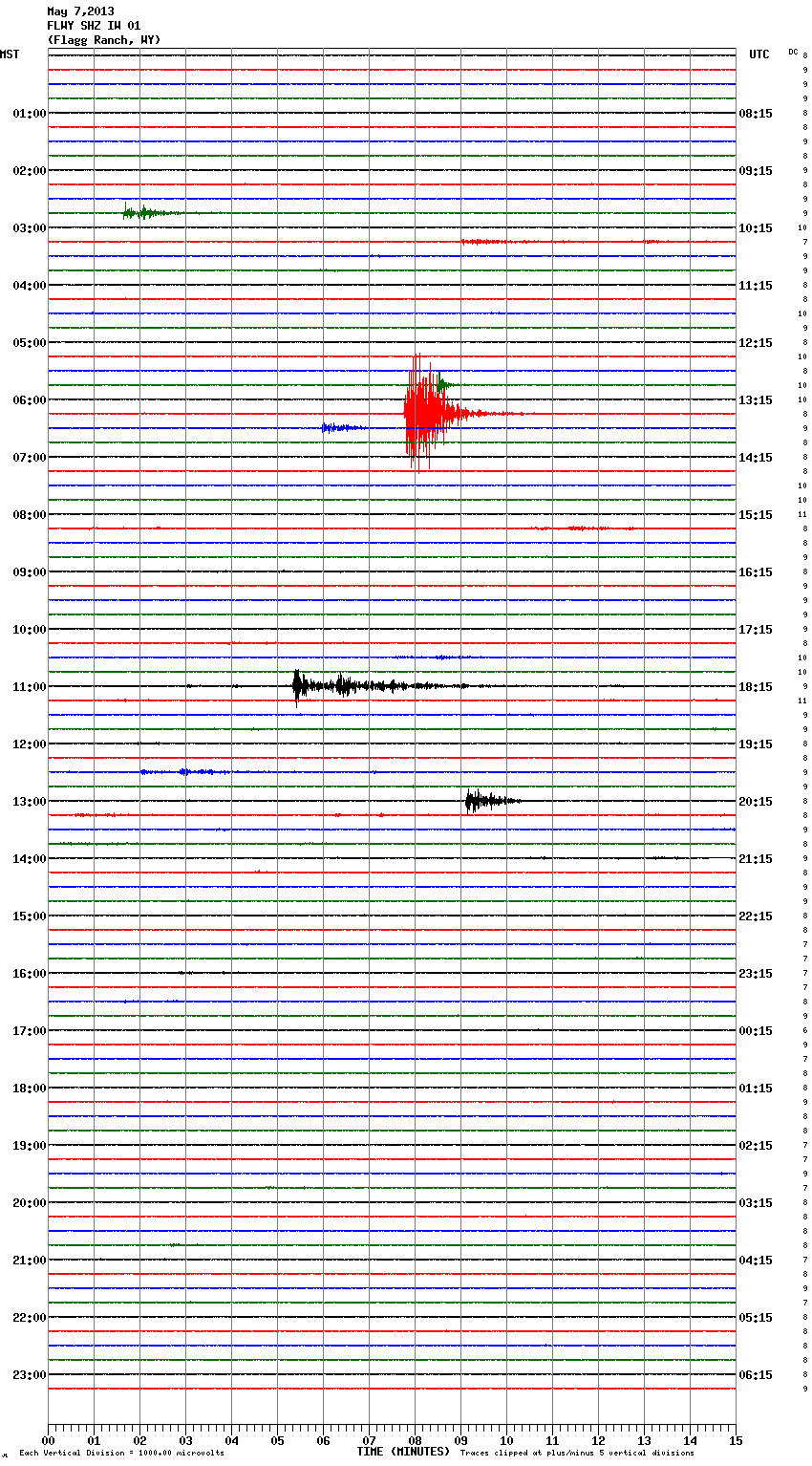Image resolution: width=812 pixels, height=1466 pixels.
Task: Click minute 08 on the bottom axis
Action: click(x=415, y=1440)
